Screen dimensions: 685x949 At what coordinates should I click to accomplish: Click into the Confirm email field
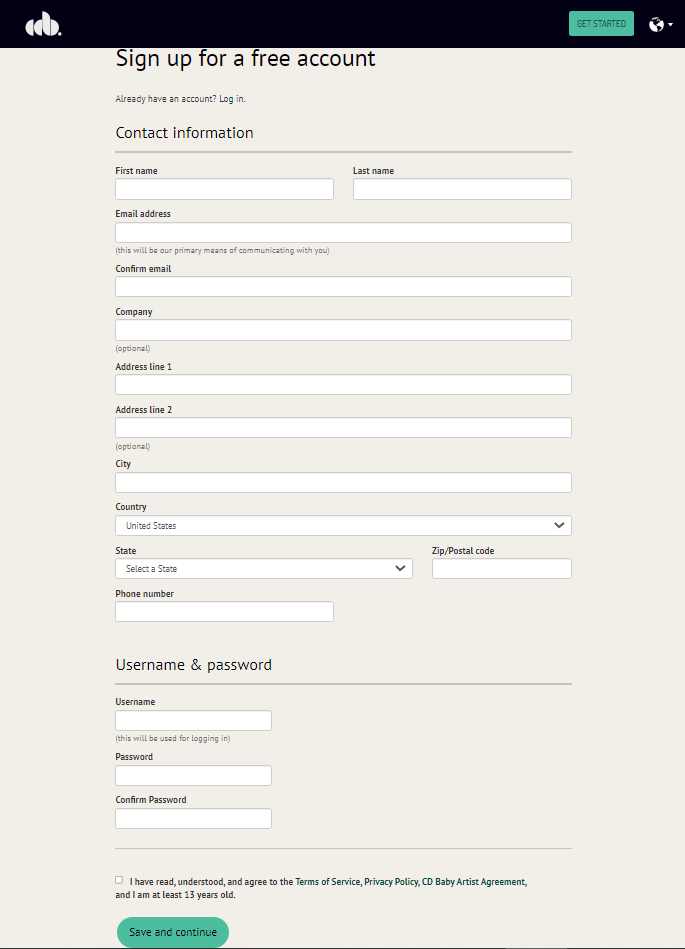(x=343, y=287)
